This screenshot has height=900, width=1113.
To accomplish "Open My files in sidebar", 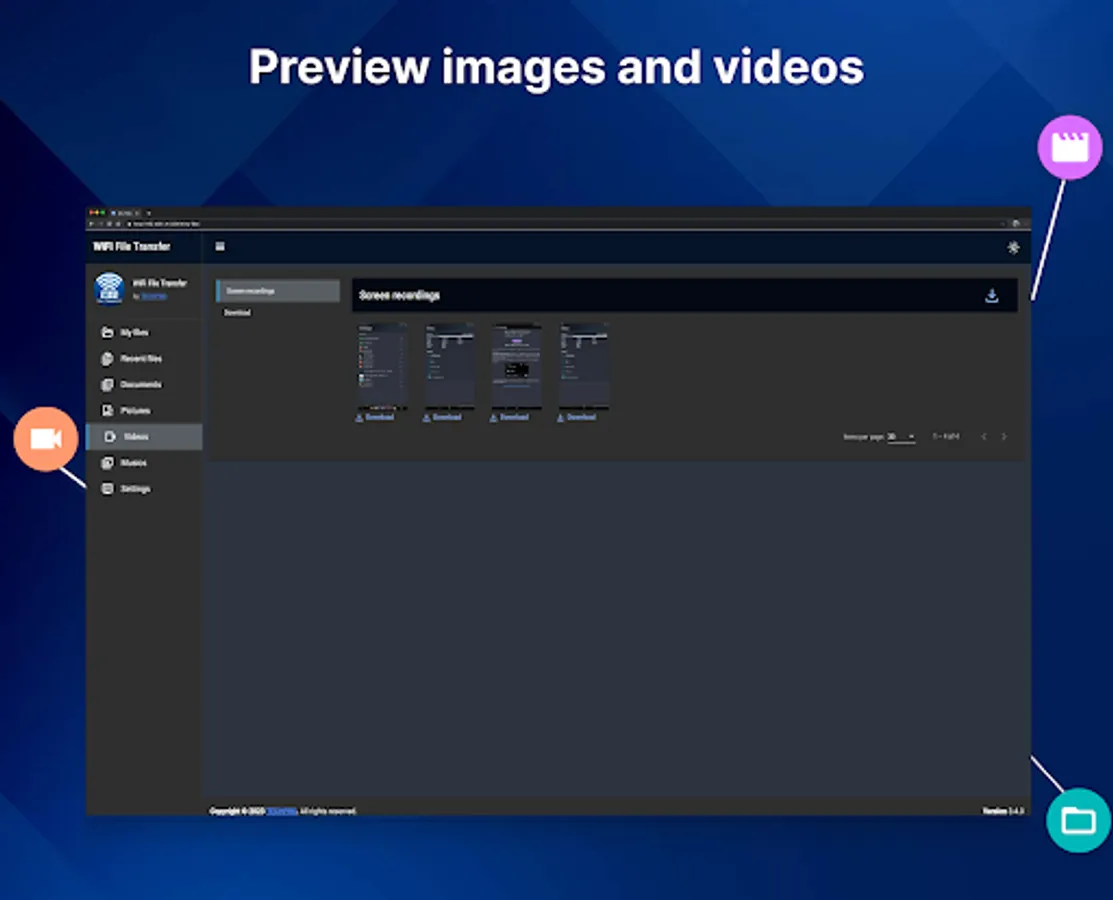I will 133,333.
